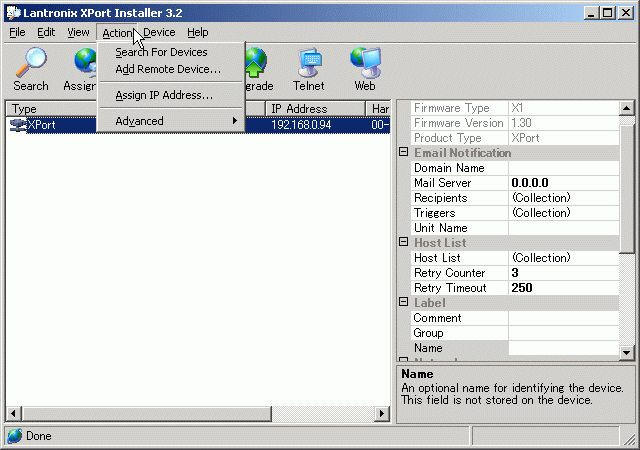The height and width of the screenshot is (450, 640).
Task: Edit the Unit Name value field
Action: [x=564, y=228]
